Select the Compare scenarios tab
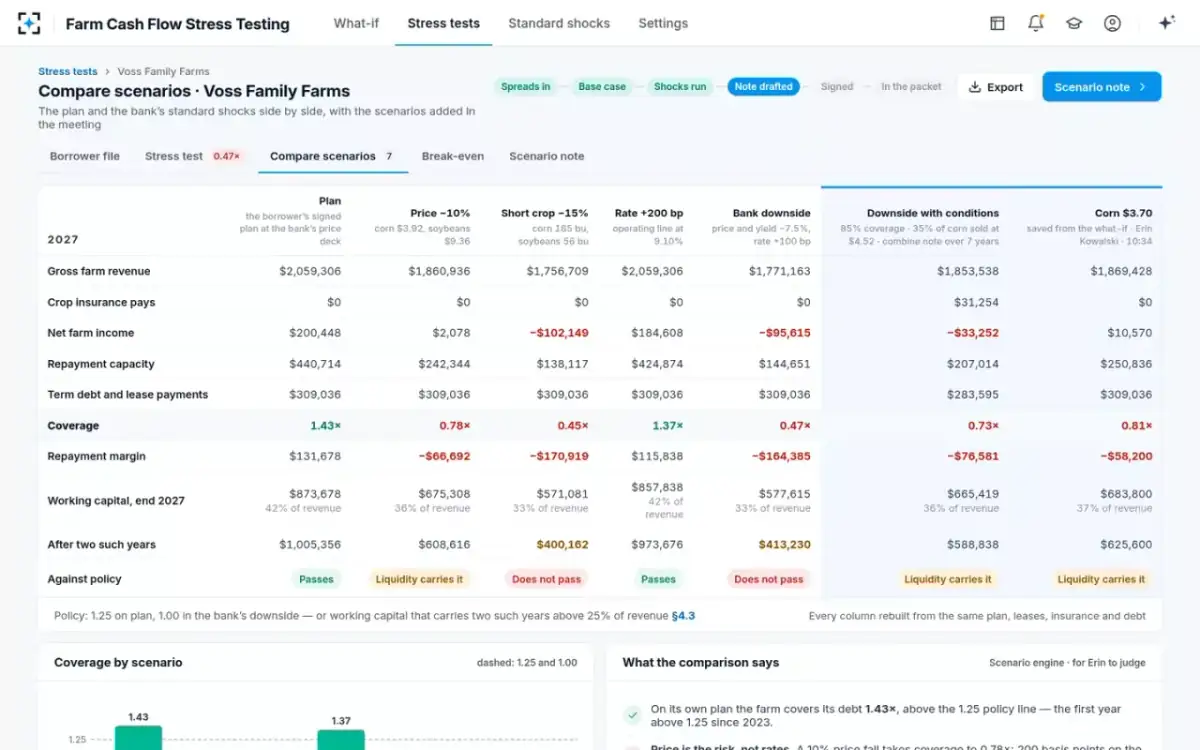The height and width of the screenshot is (750, 1200). click(x=332, y=156)
